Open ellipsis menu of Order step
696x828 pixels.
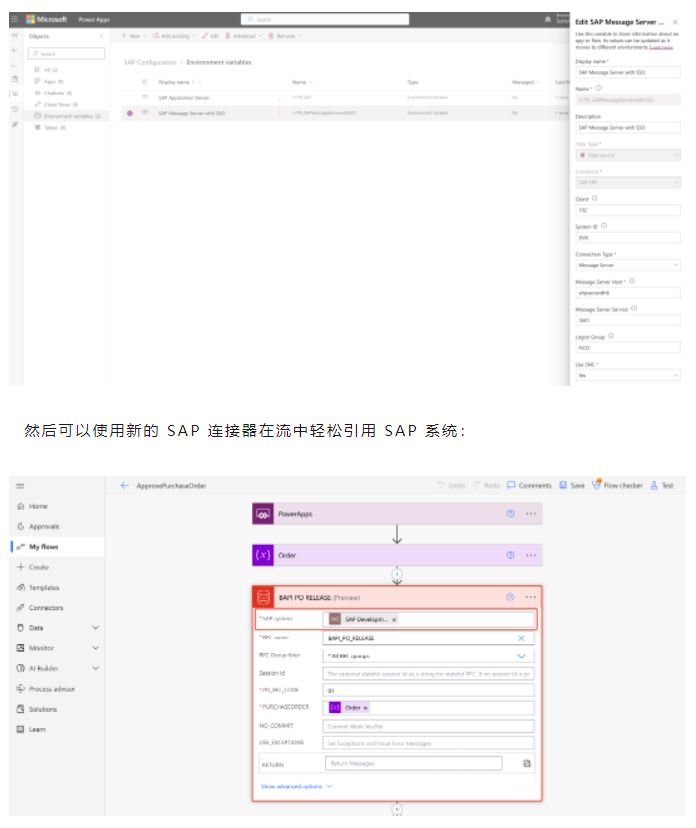pyautogui.click(x=531, y=555)
